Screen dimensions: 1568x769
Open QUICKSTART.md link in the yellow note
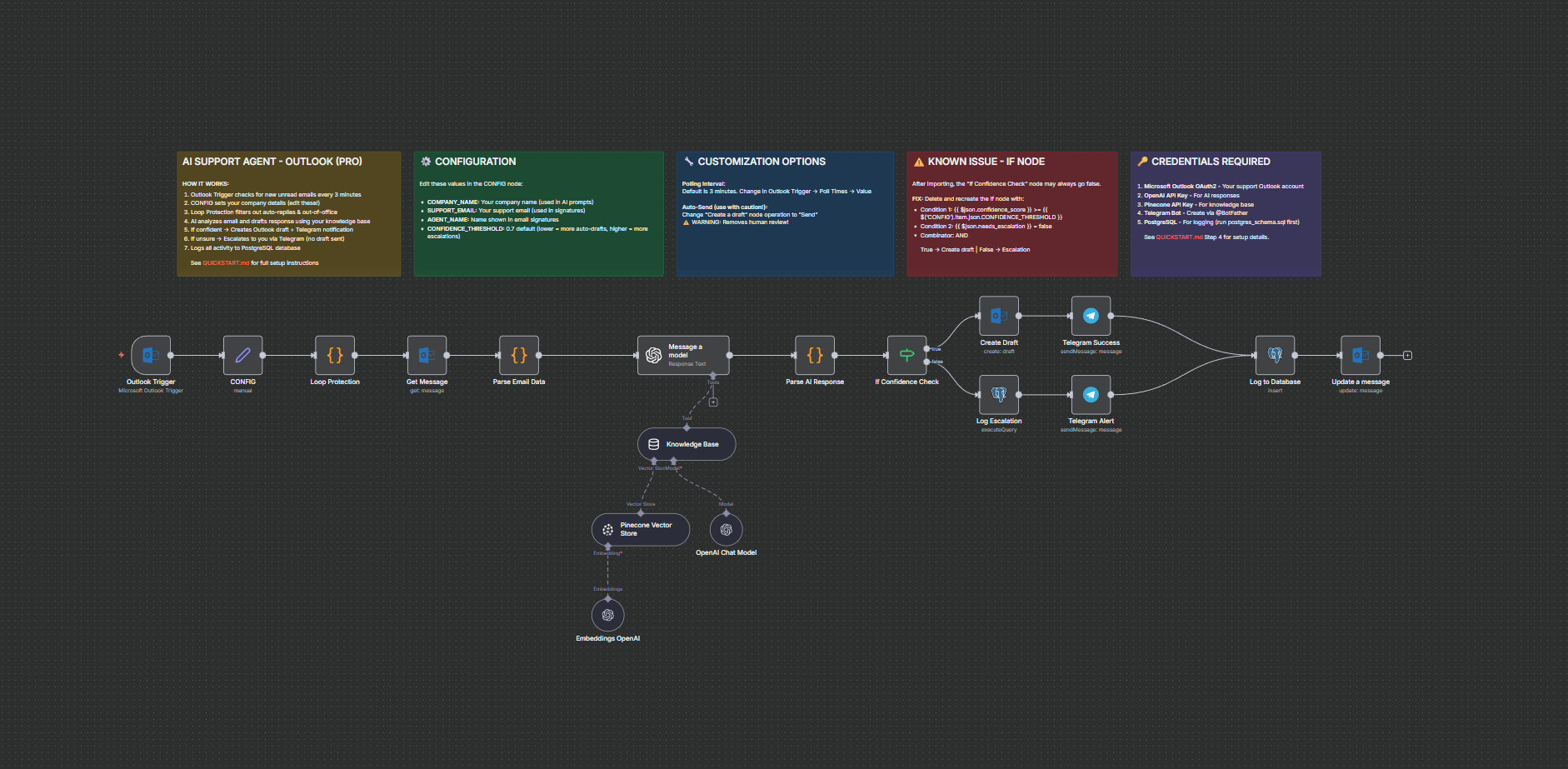(226, 262)
